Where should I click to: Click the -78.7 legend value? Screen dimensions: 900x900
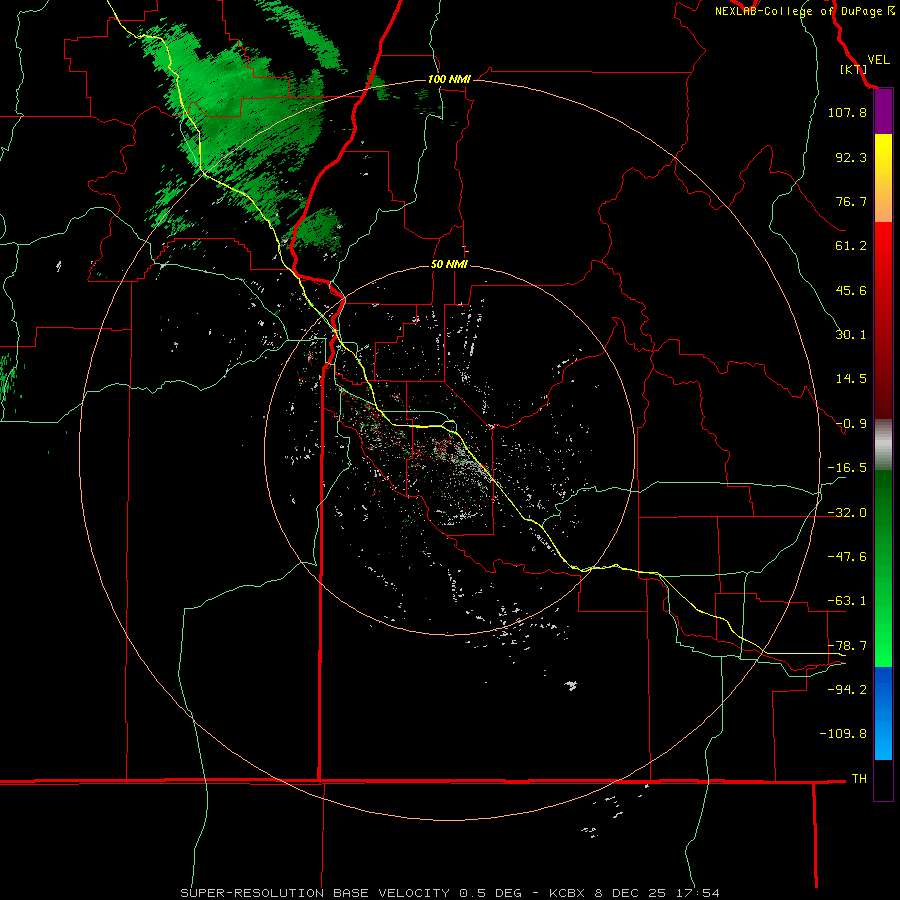847,646
